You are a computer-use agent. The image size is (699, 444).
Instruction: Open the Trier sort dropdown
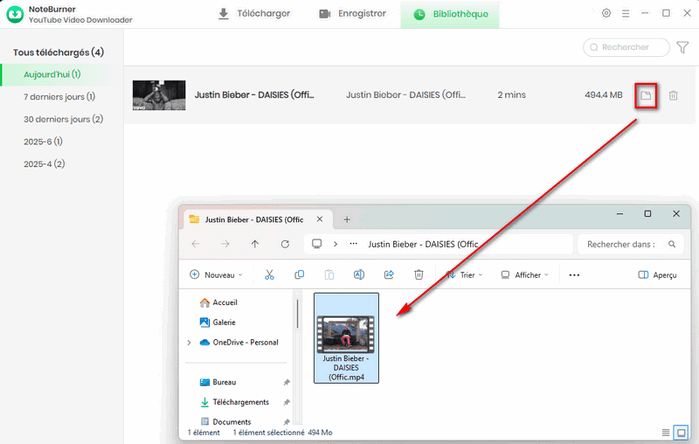pyautogui.click(x=465, y=275)
